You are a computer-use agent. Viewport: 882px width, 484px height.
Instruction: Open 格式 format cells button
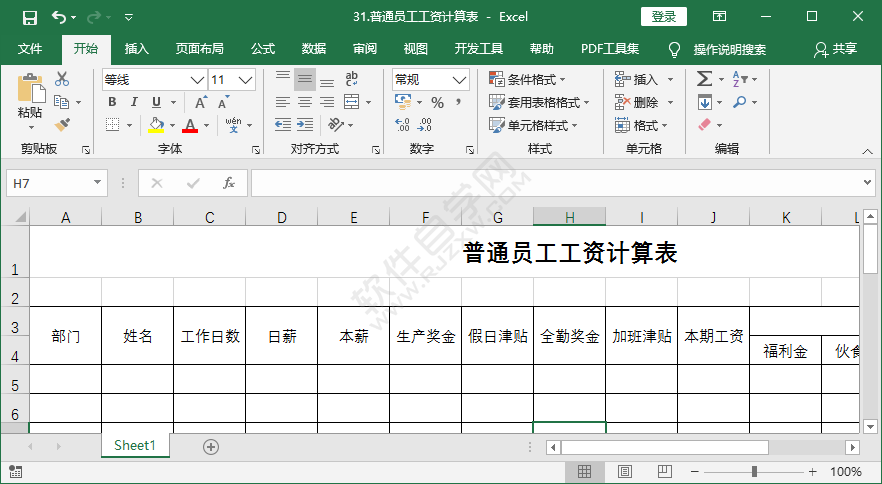(x=641, y=124)
